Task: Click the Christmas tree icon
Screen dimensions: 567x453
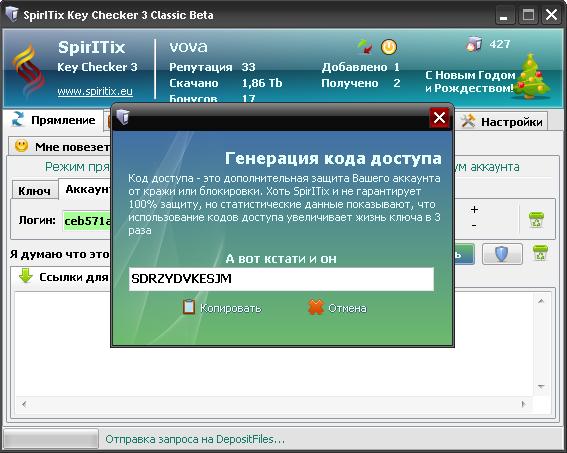Action: click(532, 76)
